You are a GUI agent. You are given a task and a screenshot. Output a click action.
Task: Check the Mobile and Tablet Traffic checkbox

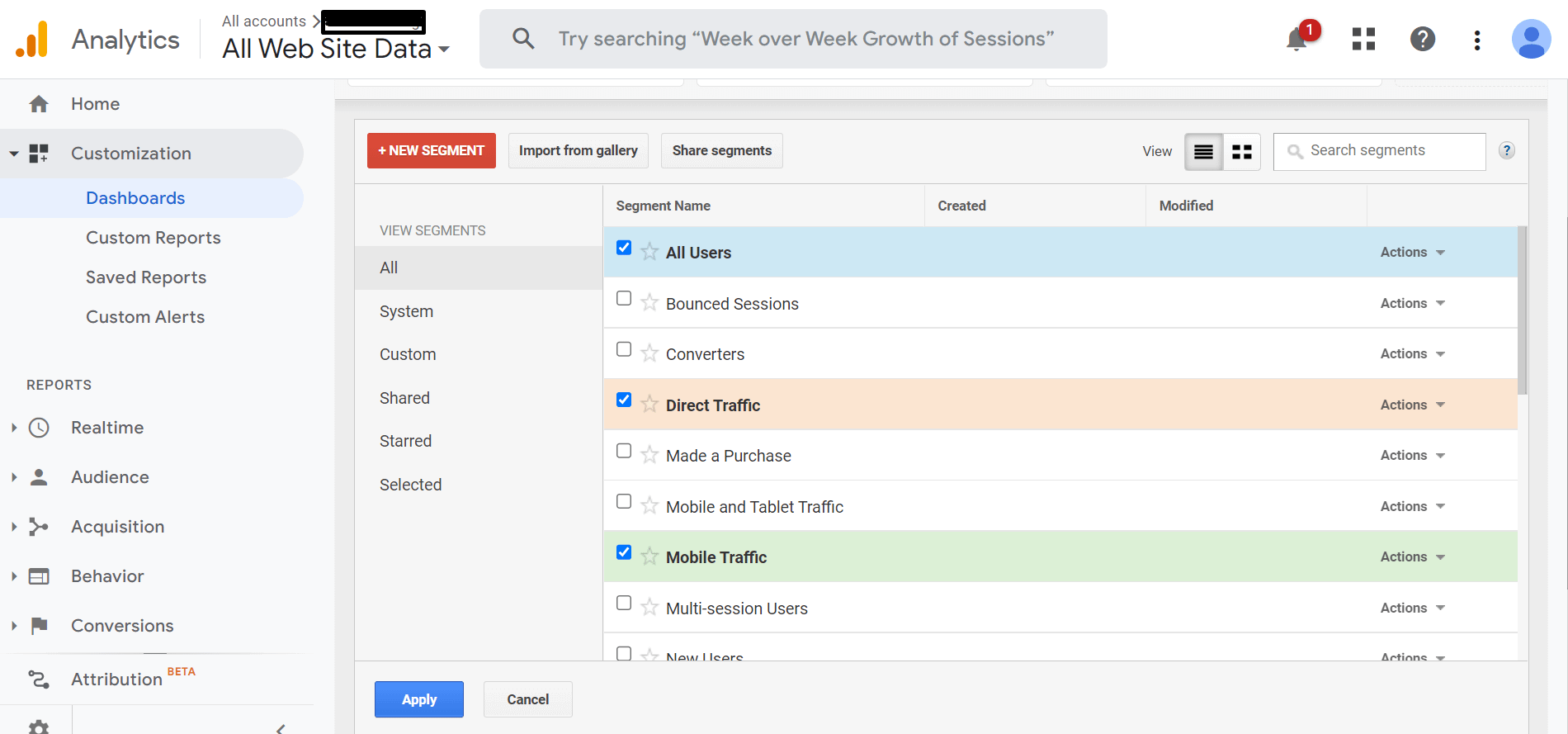coord(624,501)
